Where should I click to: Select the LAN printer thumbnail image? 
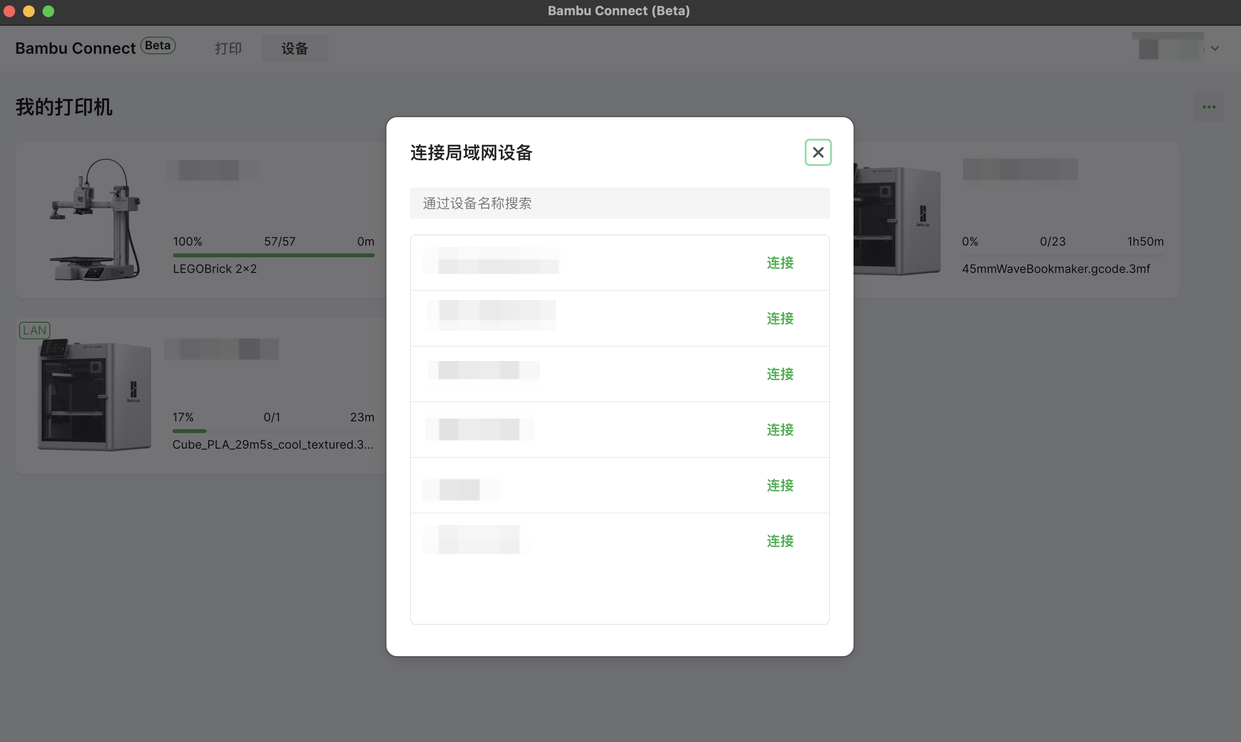(95, 395)
